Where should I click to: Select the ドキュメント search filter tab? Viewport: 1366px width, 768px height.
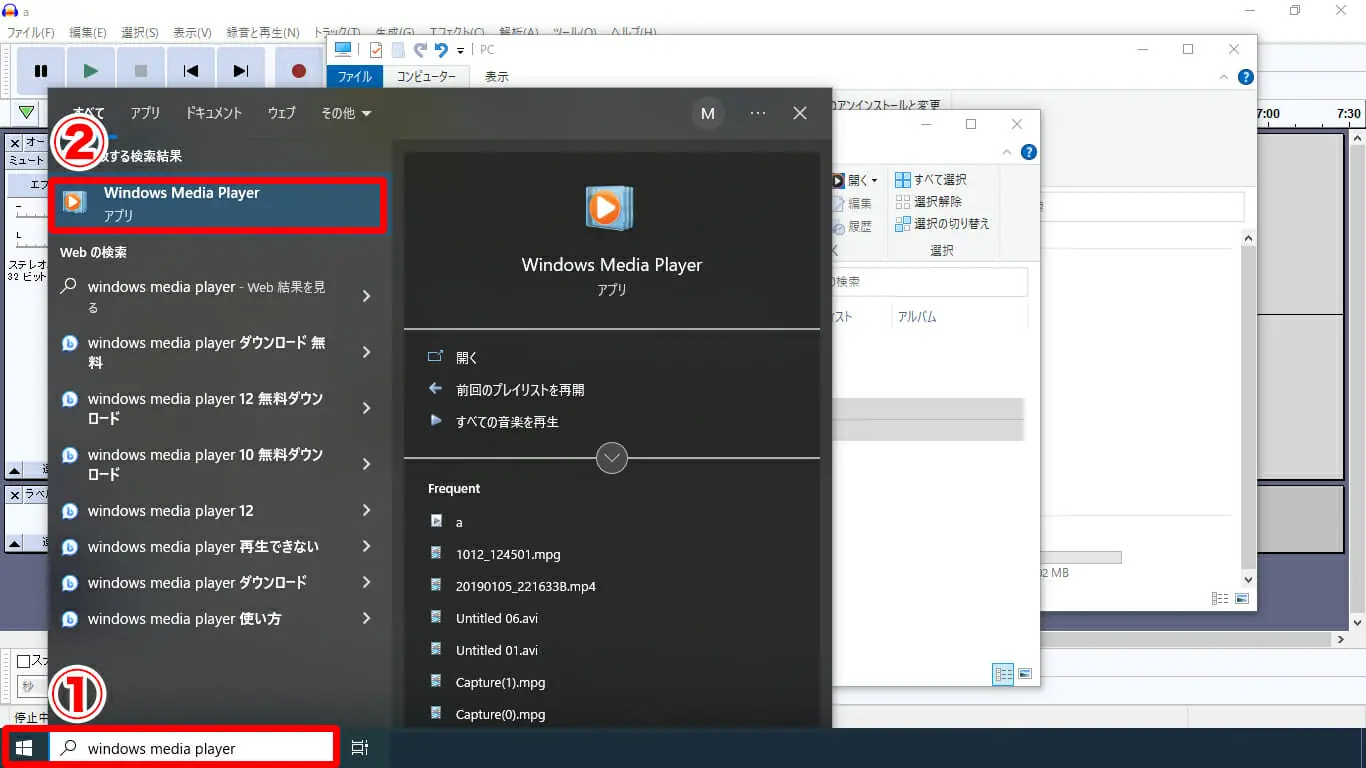click(214, 113)
